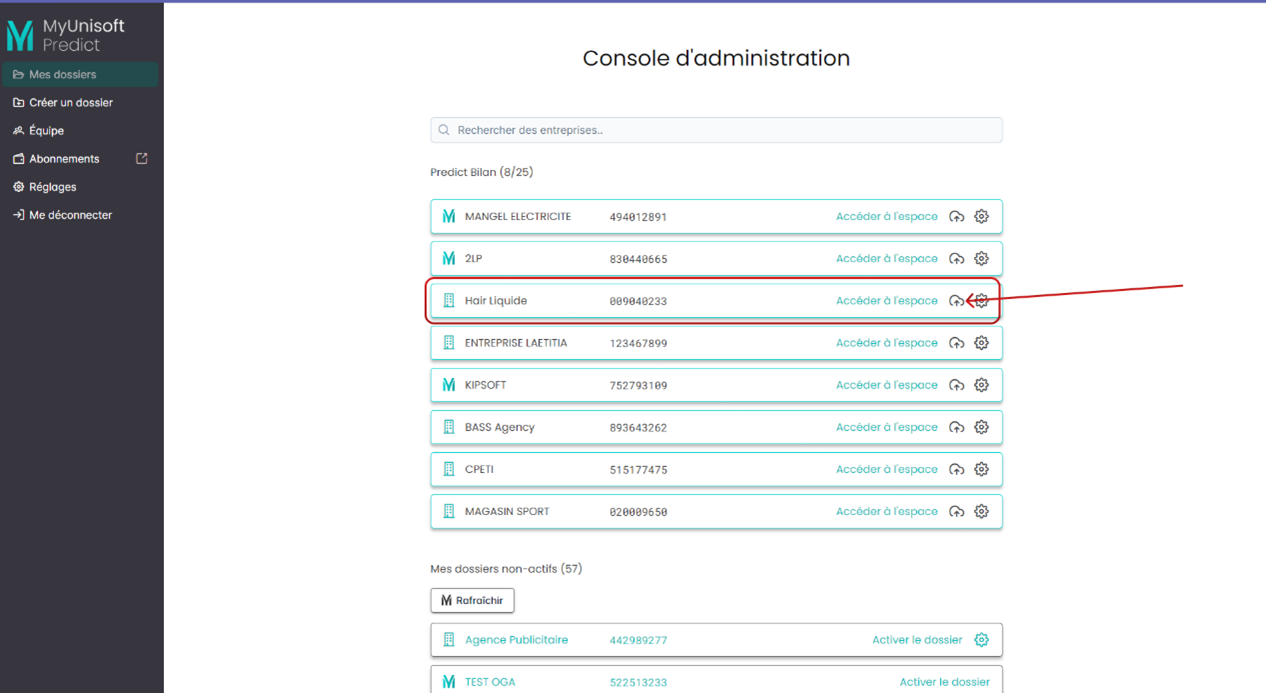Screen dimensions: 1266x693
Task: Click the MyUnisoft icon of MANGEL ELECTRICITE row
Action: pyautogui.click(x=449, y=216)
